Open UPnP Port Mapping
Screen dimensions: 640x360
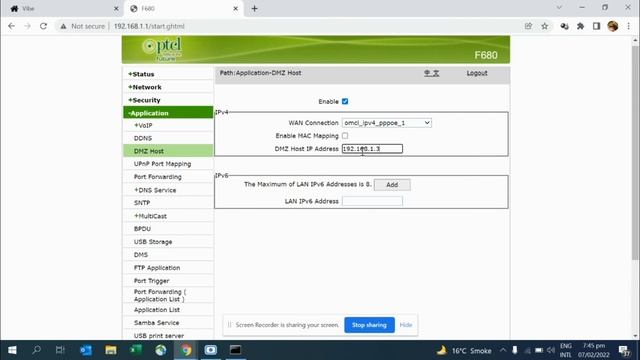(162, 164)
